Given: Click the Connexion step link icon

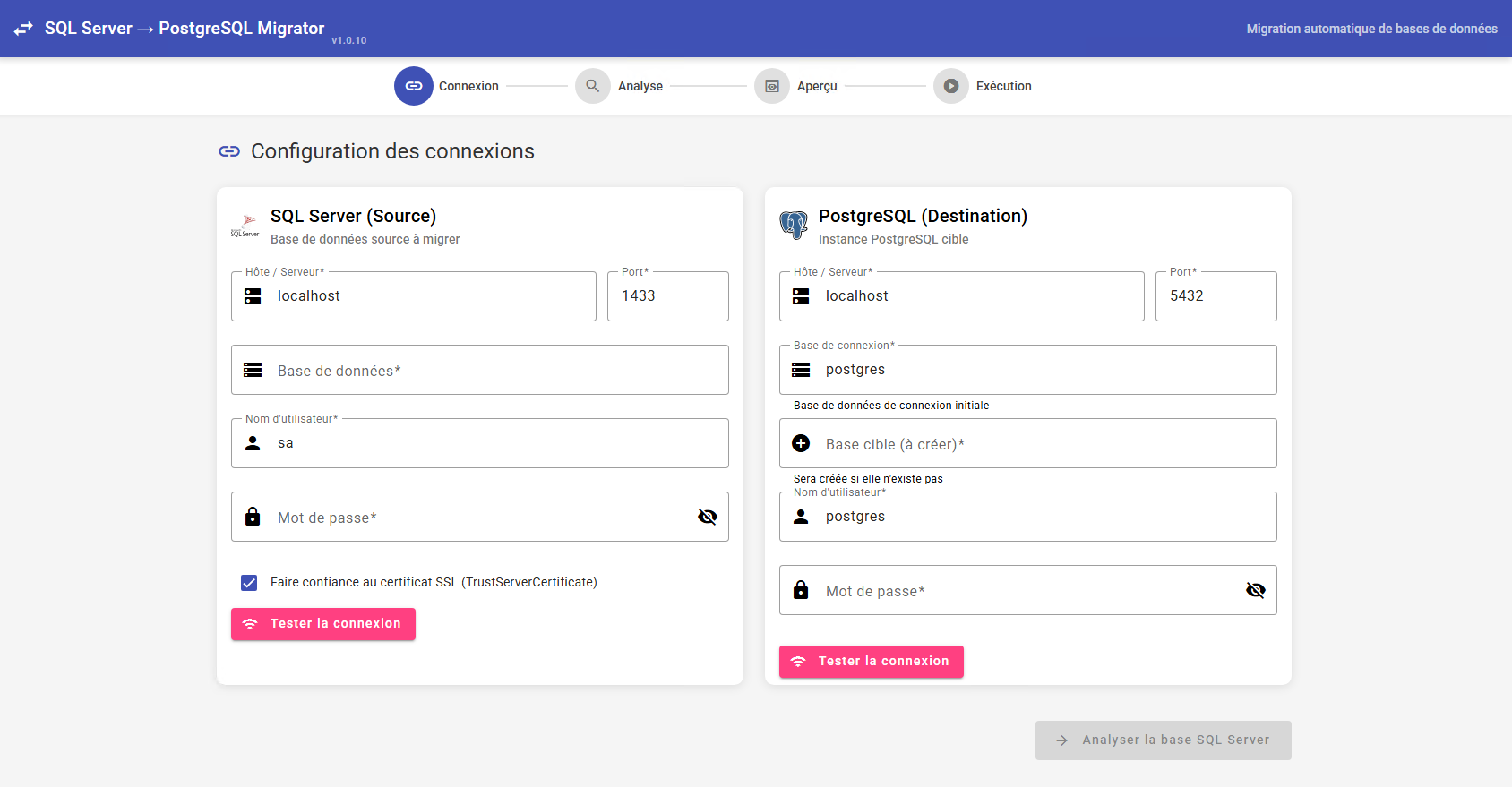Looking at the screenshot, I should [414, 86].
